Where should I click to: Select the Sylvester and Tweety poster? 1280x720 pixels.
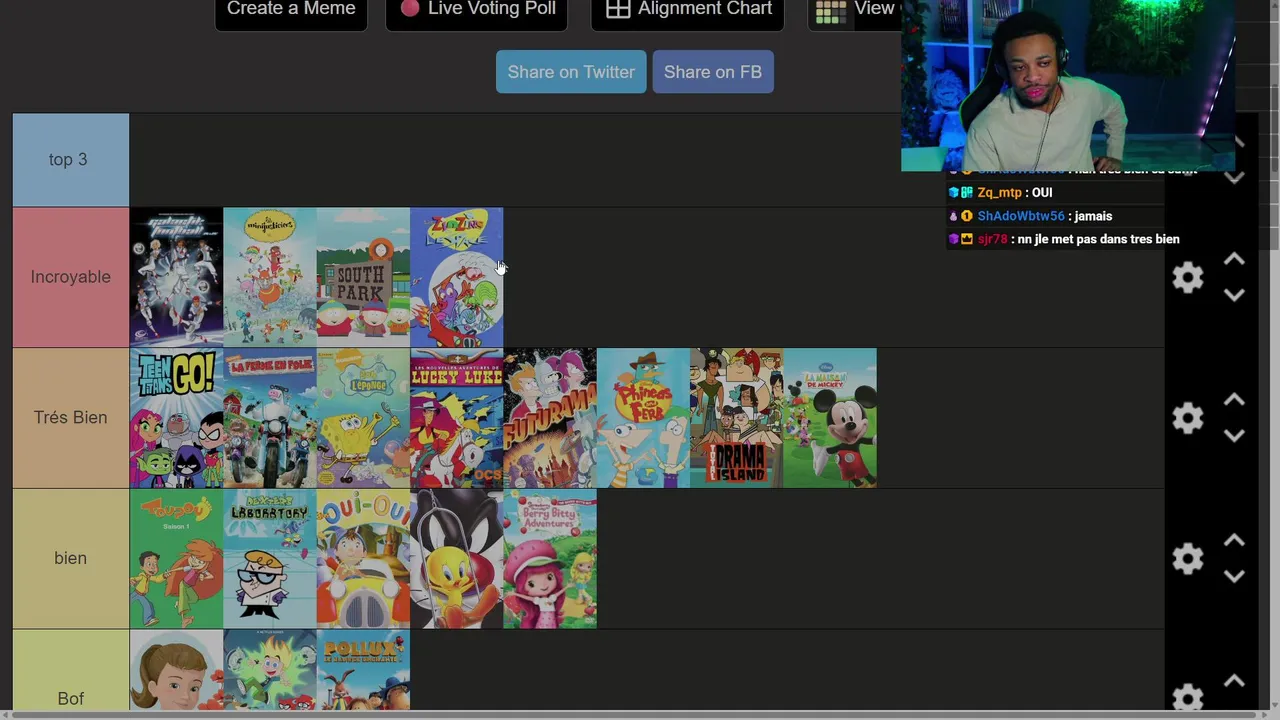tap(456, 558)
